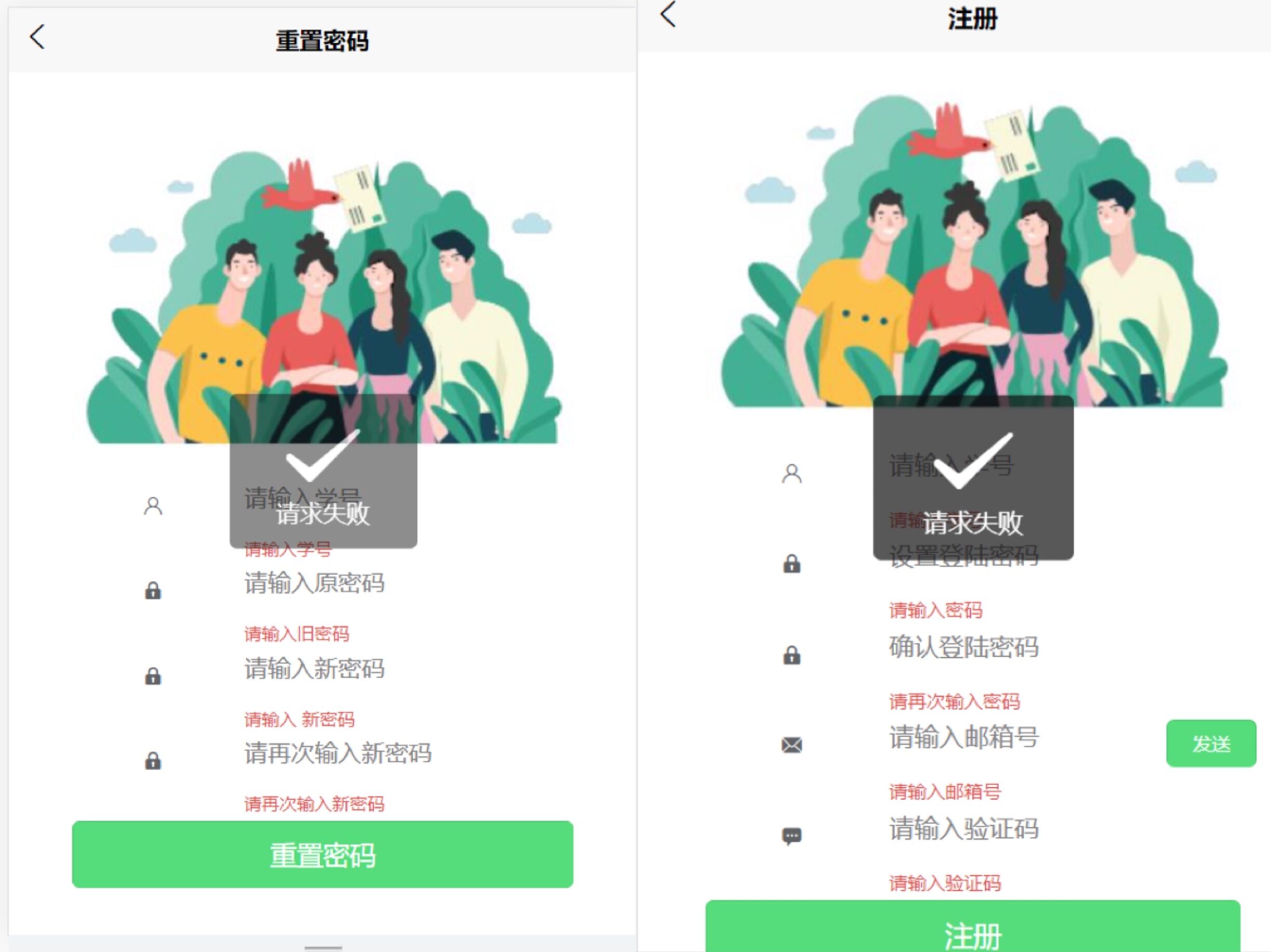The width and height of the screenshot is (1271, 952).
Task: Click the user icon on reset password form
Action: tap(153, 506)
